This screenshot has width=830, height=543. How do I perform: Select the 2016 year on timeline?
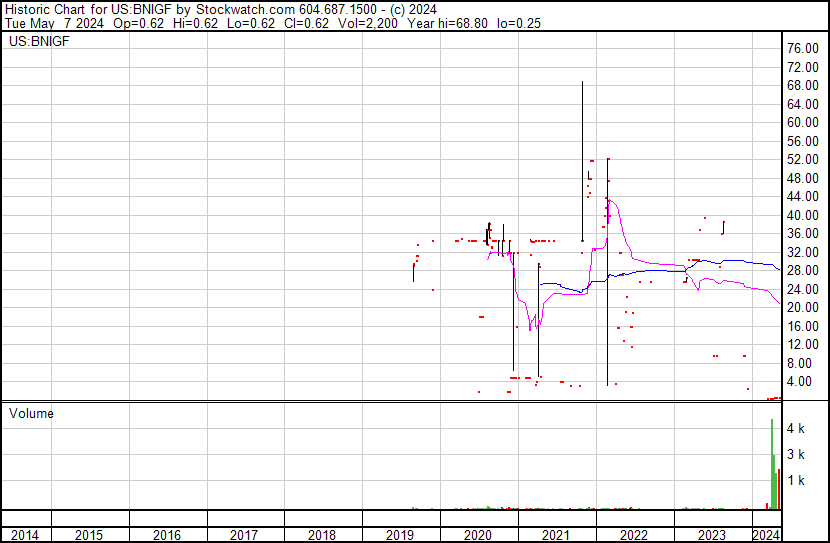point(167,535)
